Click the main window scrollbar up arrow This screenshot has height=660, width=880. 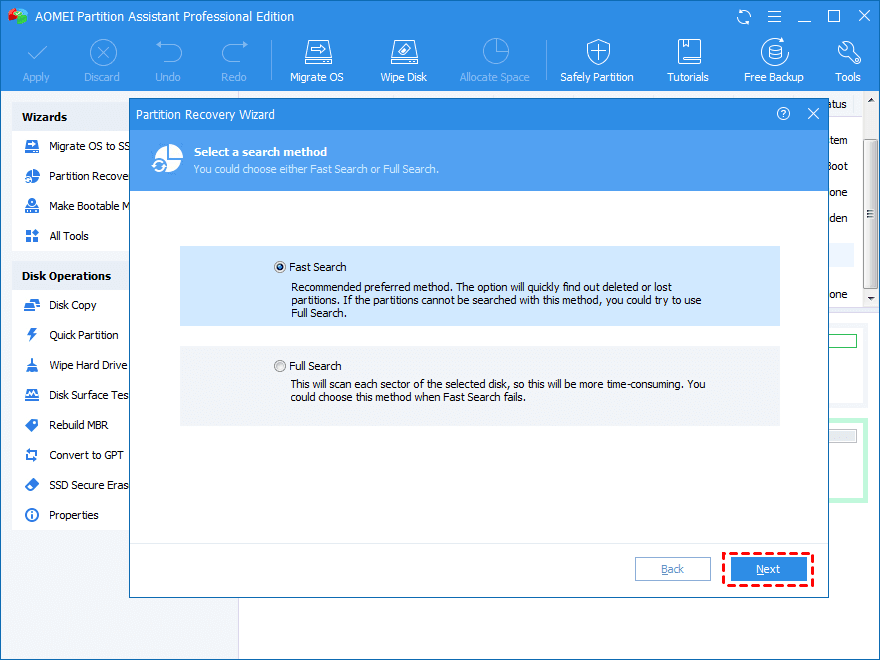click(x=871, y=100)
